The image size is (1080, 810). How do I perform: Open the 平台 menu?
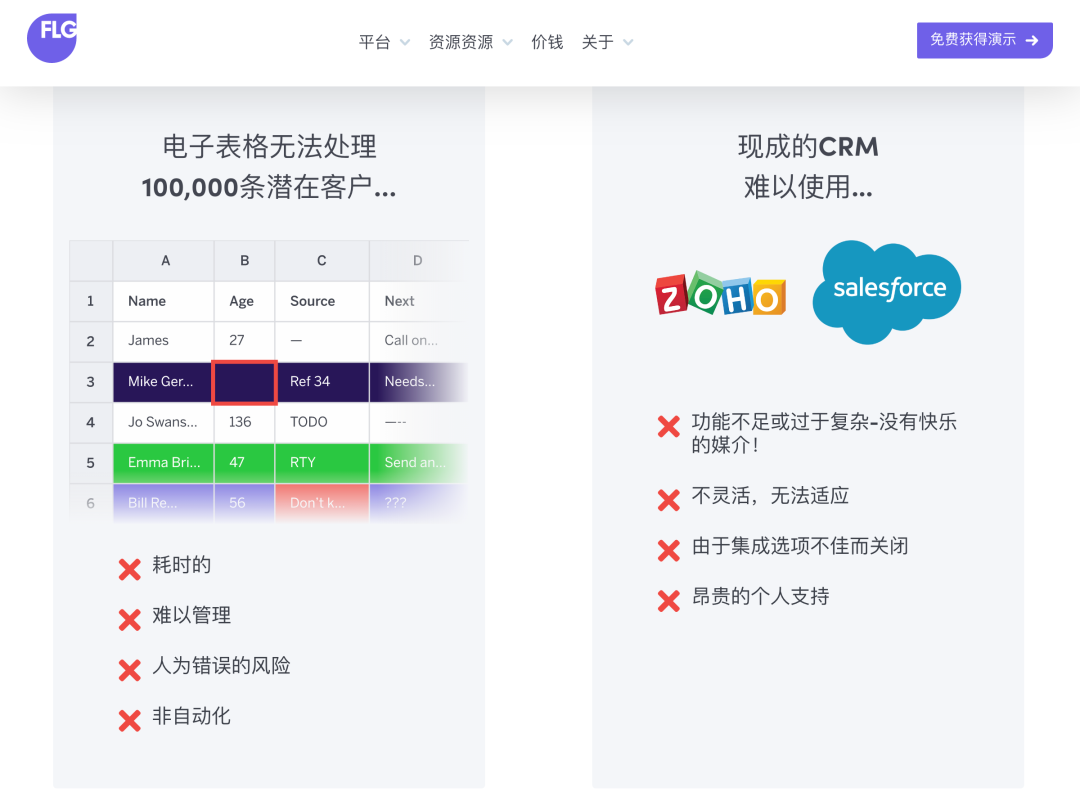[375, 42]
